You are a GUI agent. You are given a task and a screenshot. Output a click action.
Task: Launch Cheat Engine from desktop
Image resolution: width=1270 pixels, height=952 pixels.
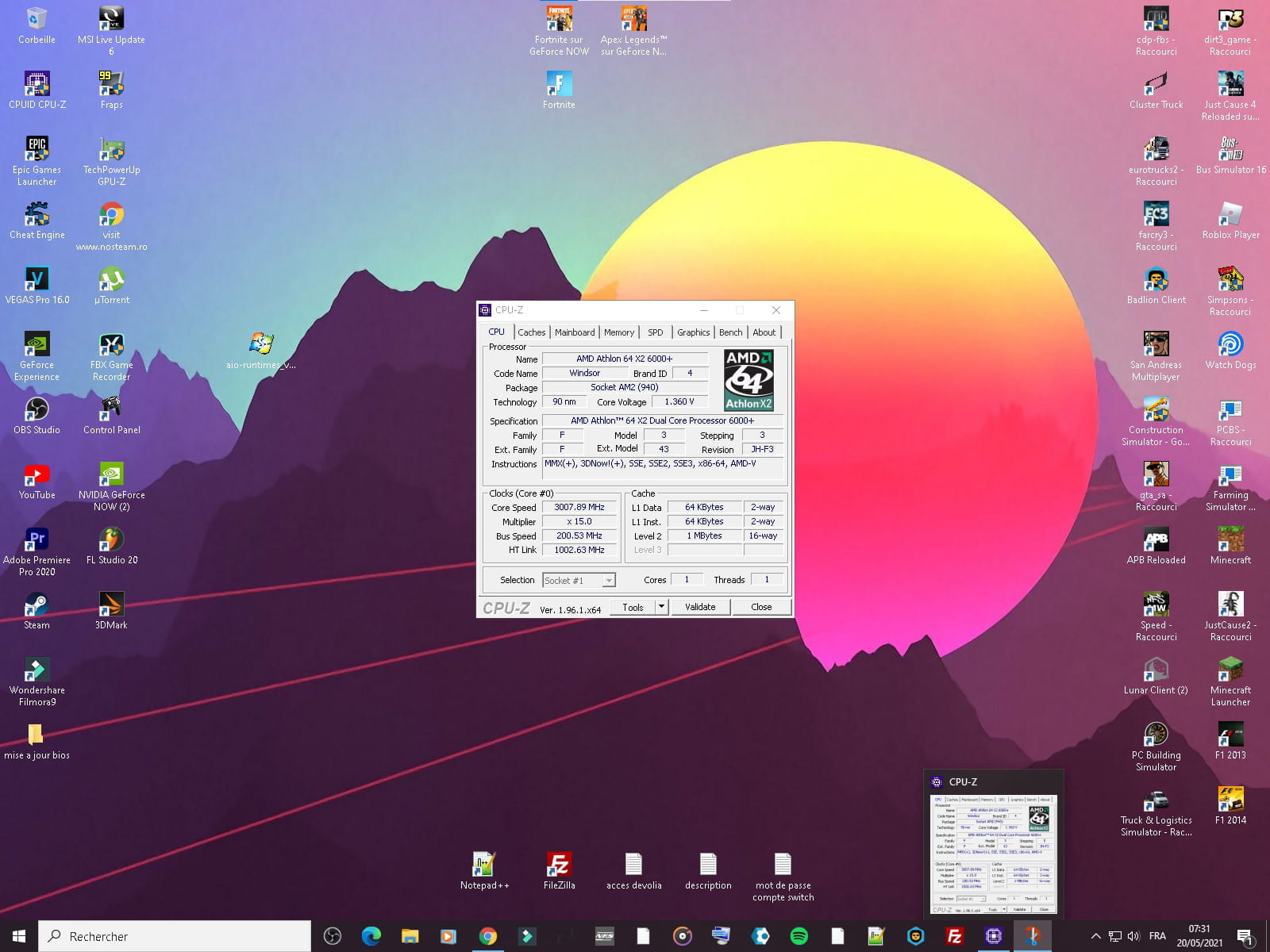(37, 220)
